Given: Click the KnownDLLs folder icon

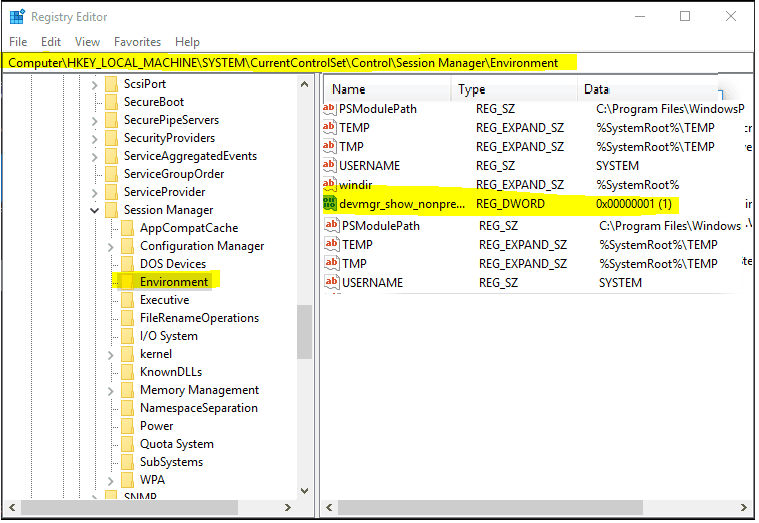Looking at the screenshot, I should pyautogui.click(x=127, y=372).
